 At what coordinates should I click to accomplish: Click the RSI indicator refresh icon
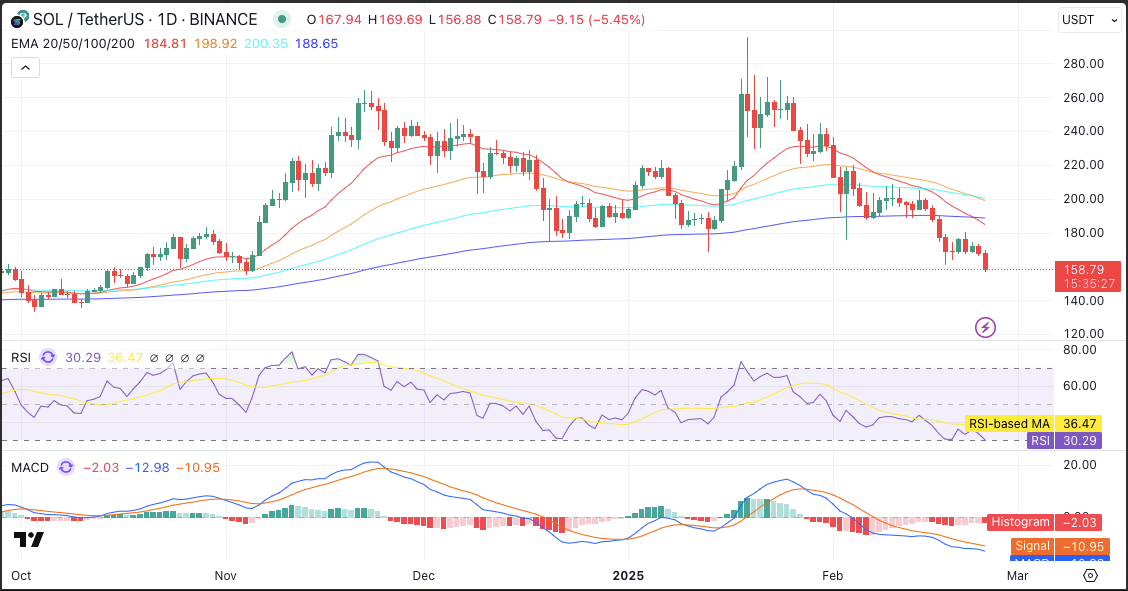point(48,357)
